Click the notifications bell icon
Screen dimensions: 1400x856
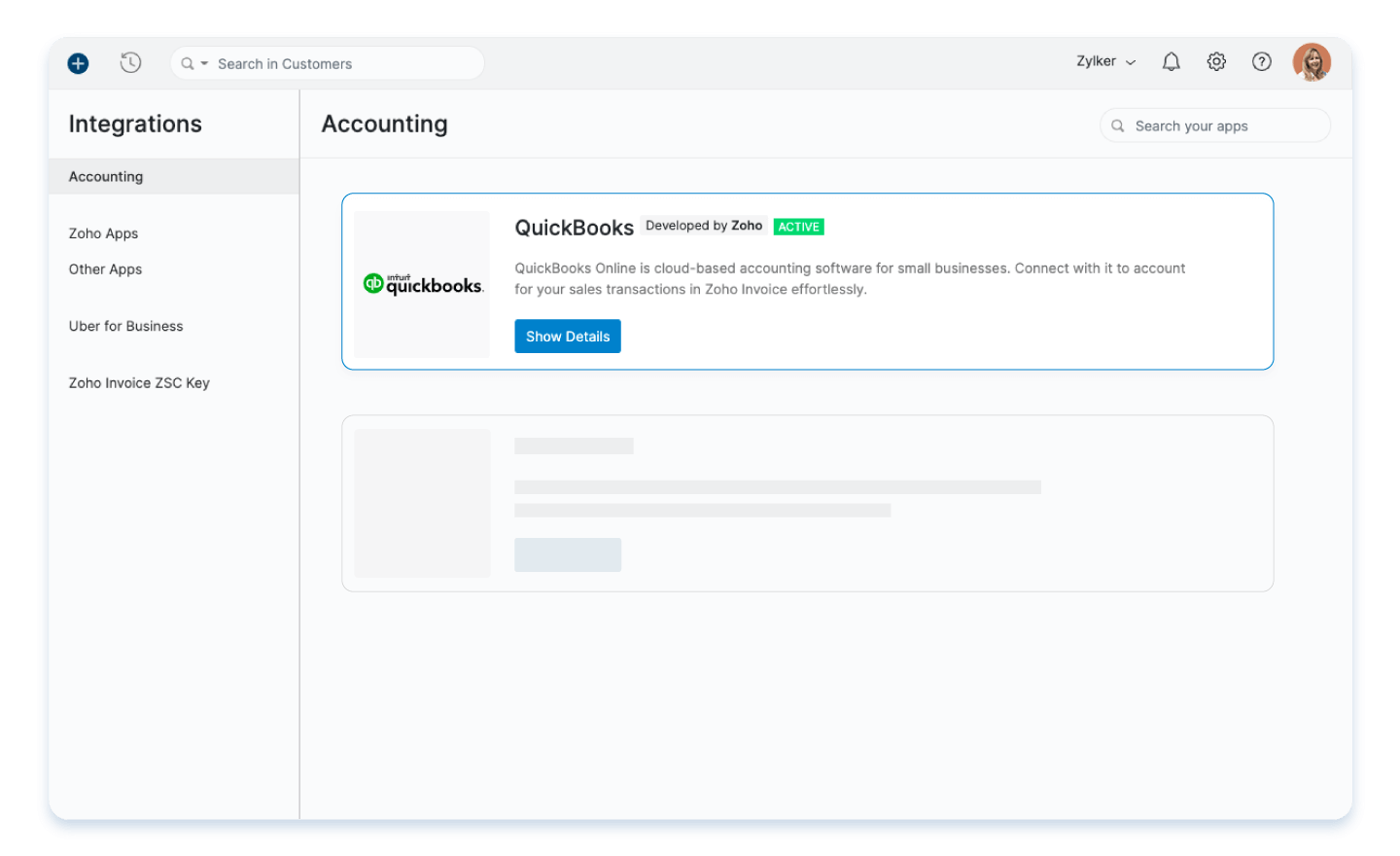(1171, 61)
